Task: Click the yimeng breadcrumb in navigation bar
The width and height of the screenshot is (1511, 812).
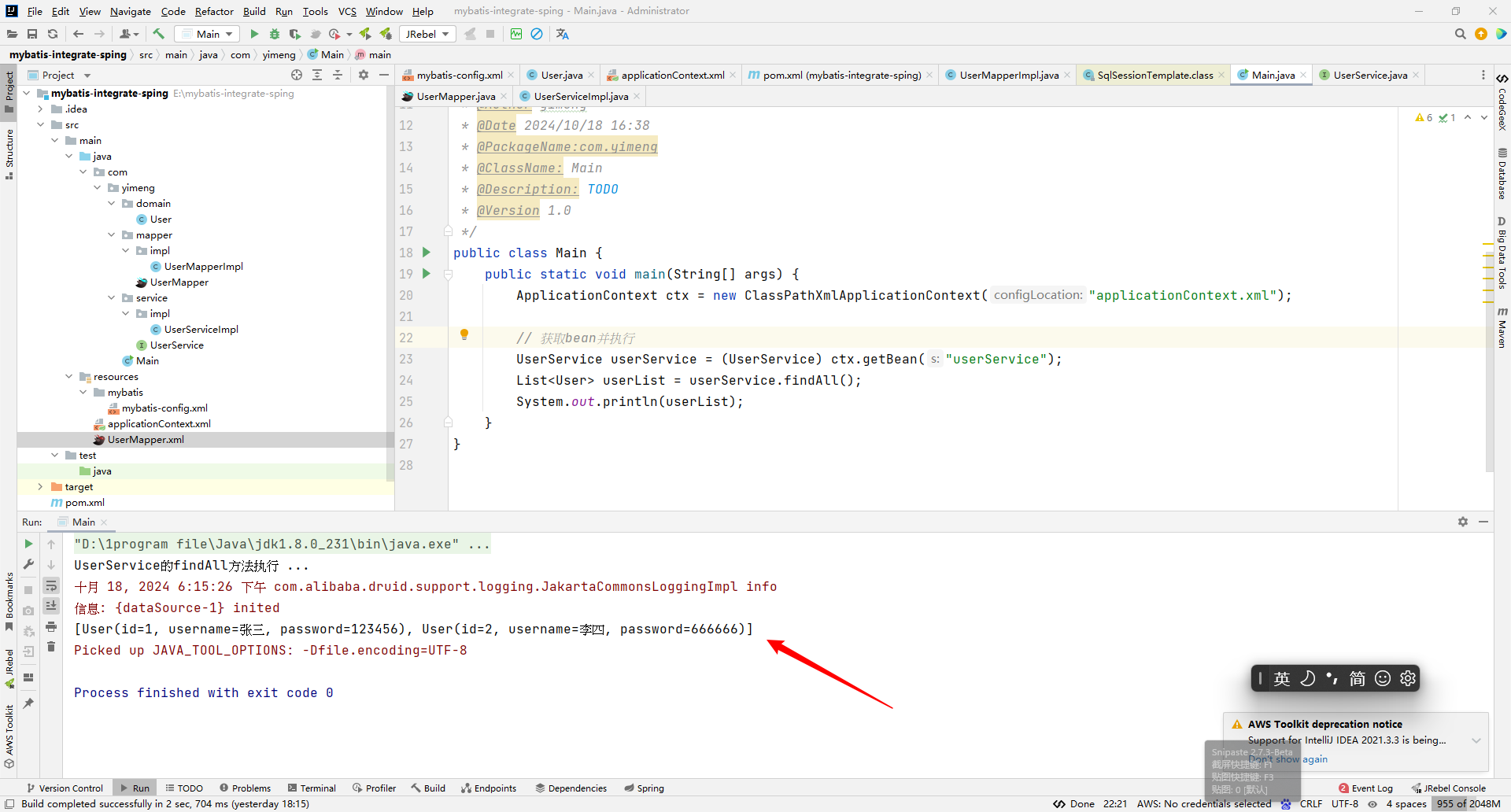Action: pos(279,54)
